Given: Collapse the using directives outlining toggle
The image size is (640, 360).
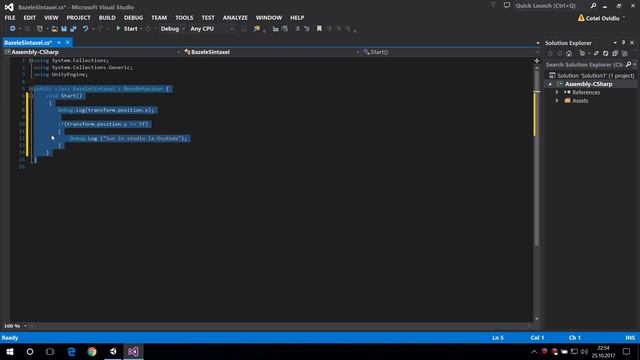Looking at the screenshot, I should click(31, 60).
